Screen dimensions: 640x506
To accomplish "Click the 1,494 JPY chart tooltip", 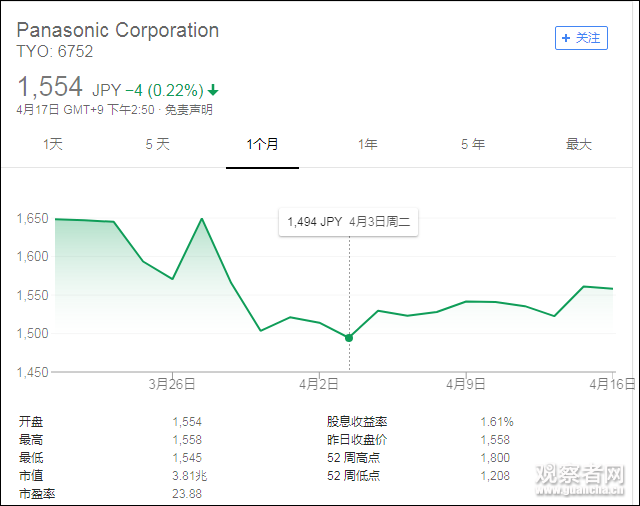I will [349, 222].
